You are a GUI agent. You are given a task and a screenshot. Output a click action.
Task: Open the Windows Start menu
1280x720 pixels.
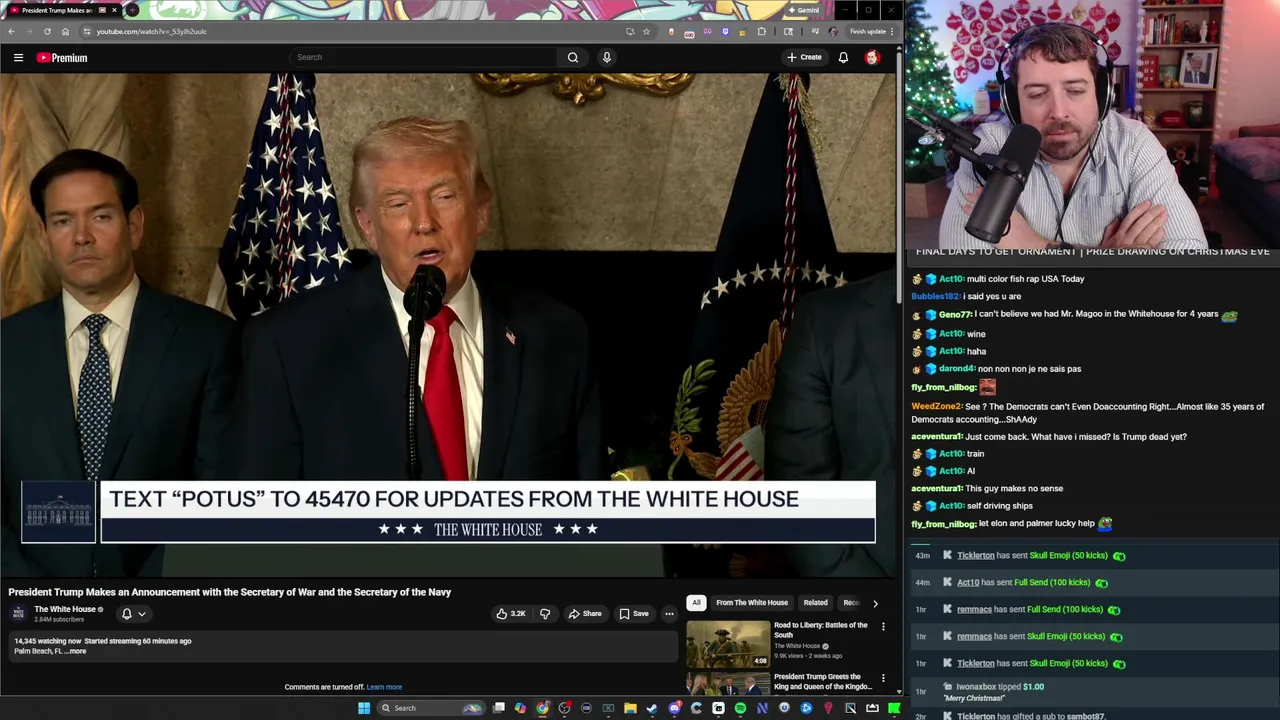pos(364,708)
